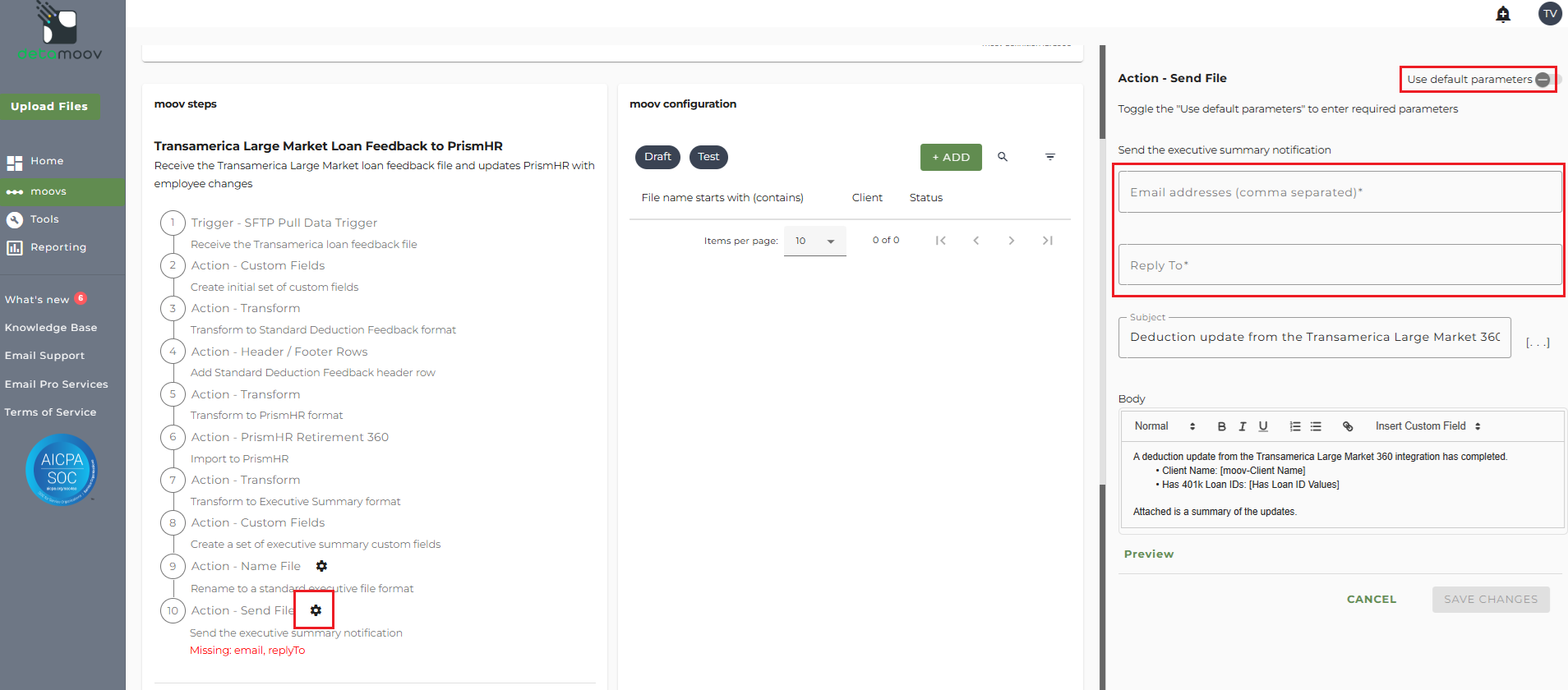This screenshot has height=690, width=1568.
Task: Click the + ADD configuration button
Action: [x=951, y=157]
